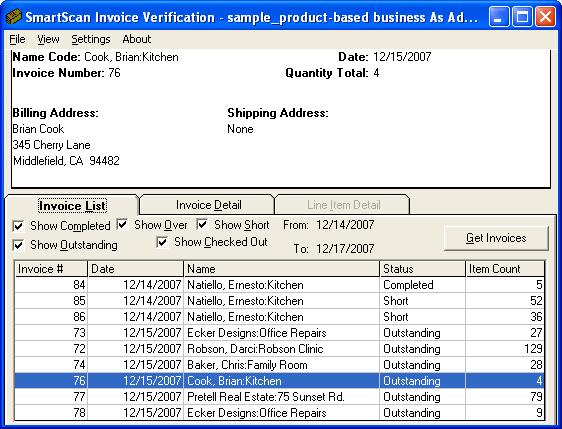The image size is (562, 429).
Task: Switch to the Invoice Detail tab
Action: (x=208, y=205)
